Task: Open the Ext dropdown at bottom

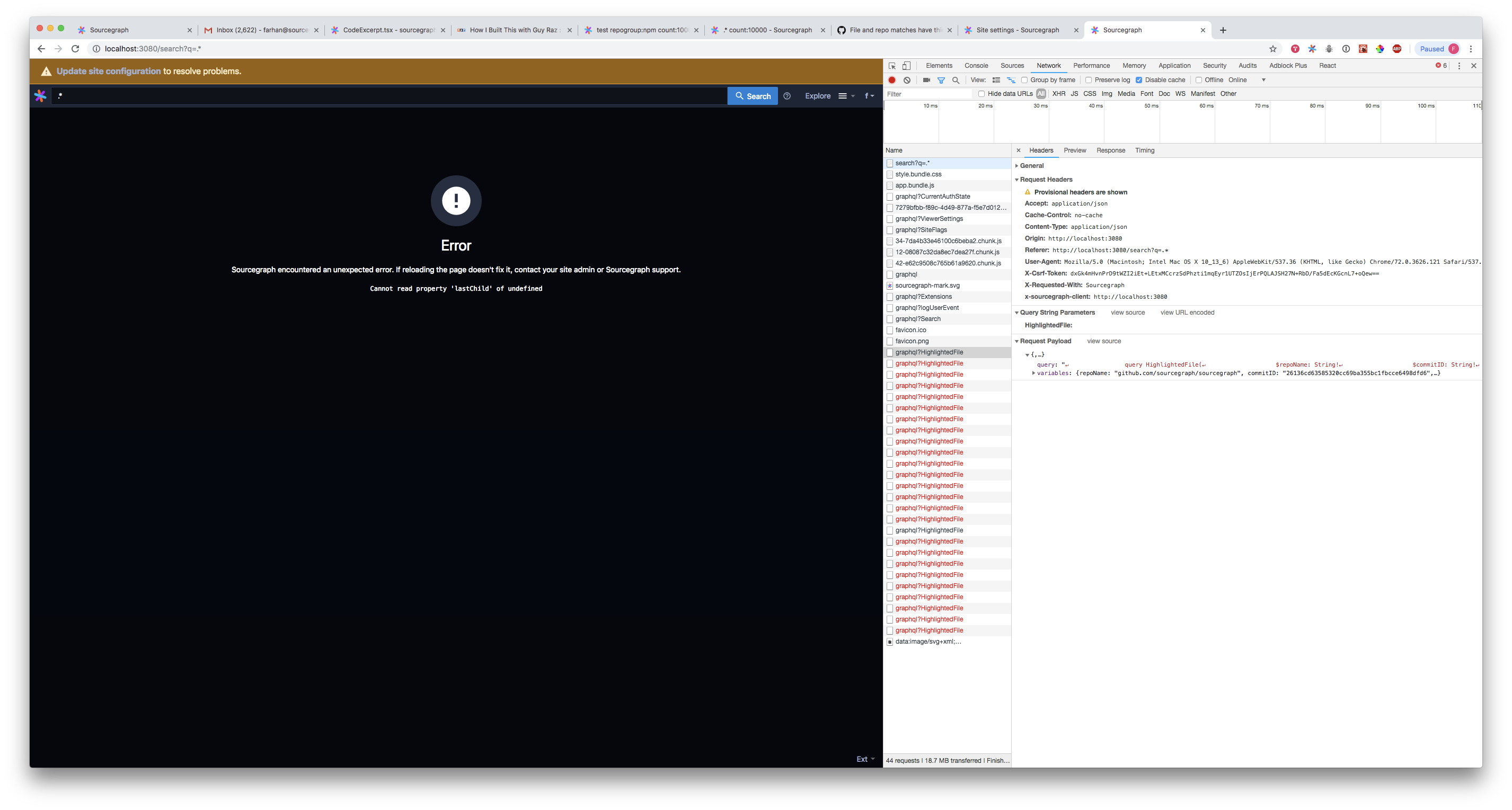Action: click(865, 759)
